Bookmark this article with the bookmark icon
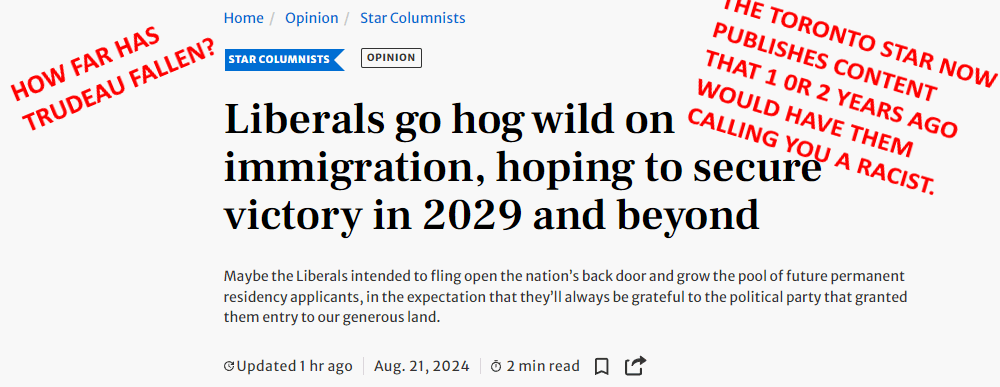 pos(601,367)
